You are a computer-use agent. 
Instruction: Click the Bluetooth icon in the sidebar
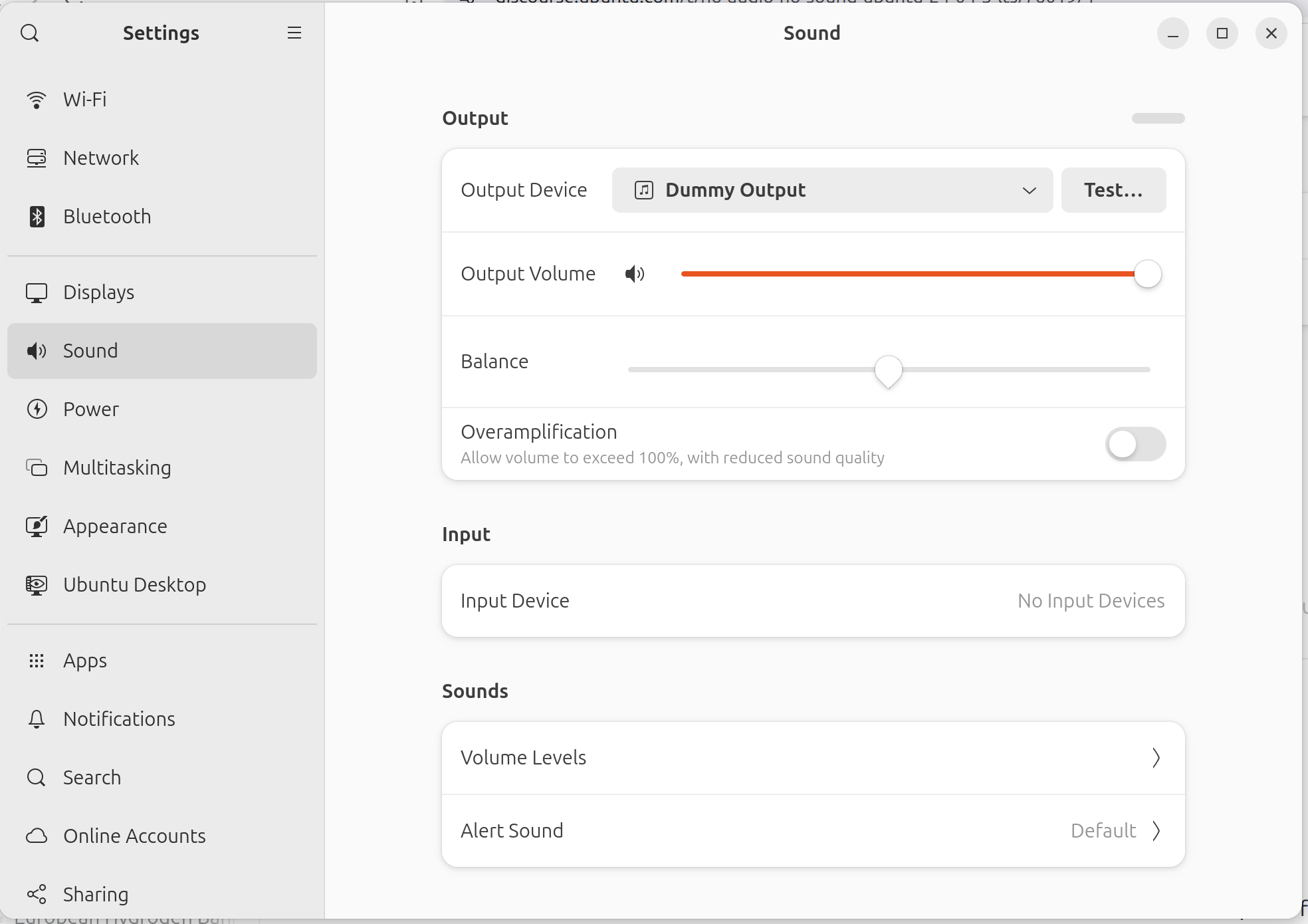(x=37, y=217)
